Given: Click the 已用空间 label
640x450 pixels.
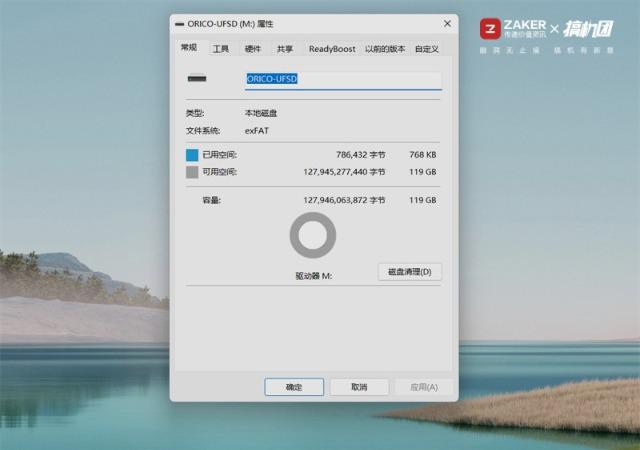Looking at the screenshot, I should tap(220, 155).
